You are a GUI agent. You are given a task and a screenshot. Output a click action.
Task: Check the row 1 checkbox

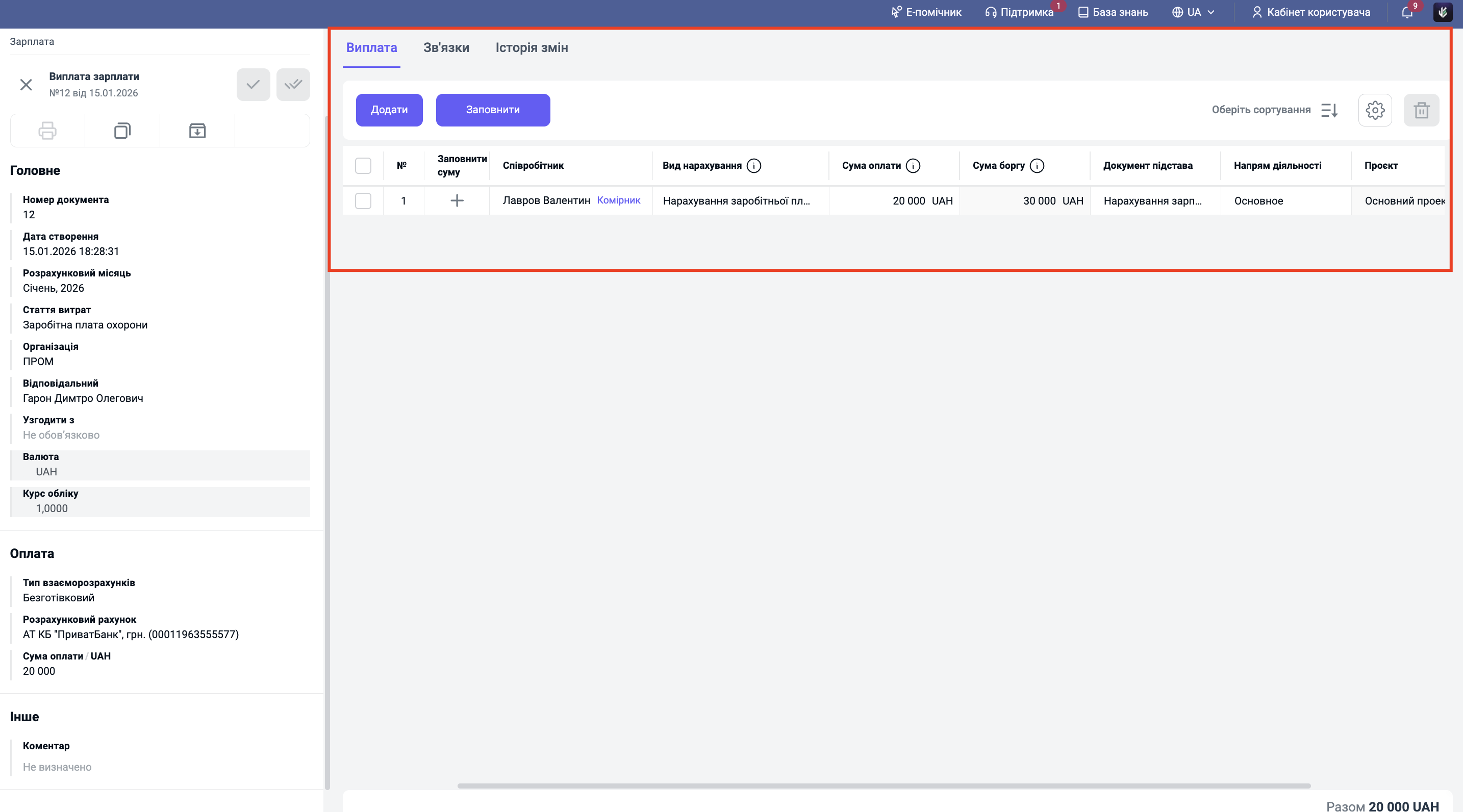point(363,200)
